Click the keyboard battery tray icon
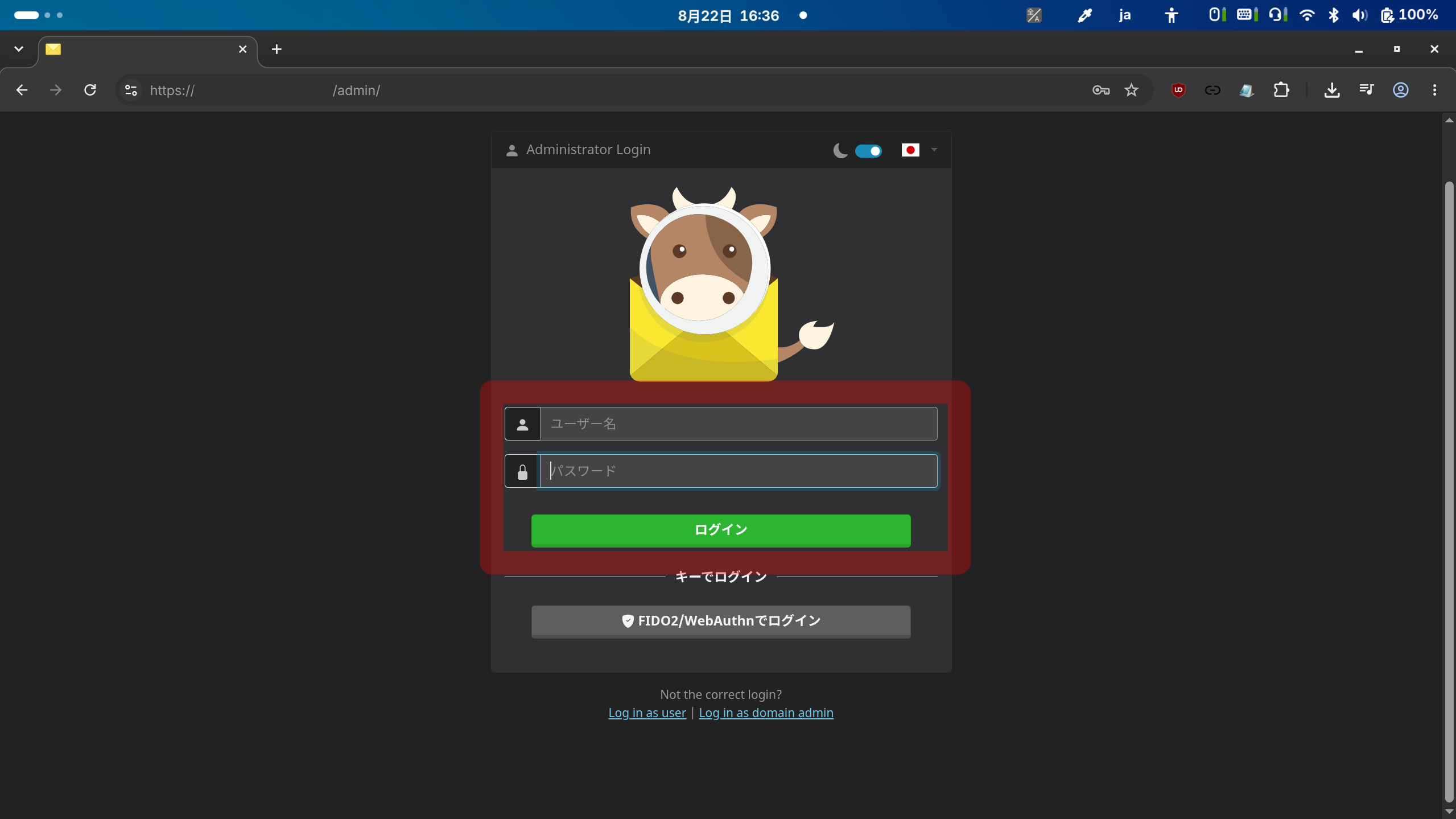Viewport: 1456px width, 819px height. point(1247,15)
